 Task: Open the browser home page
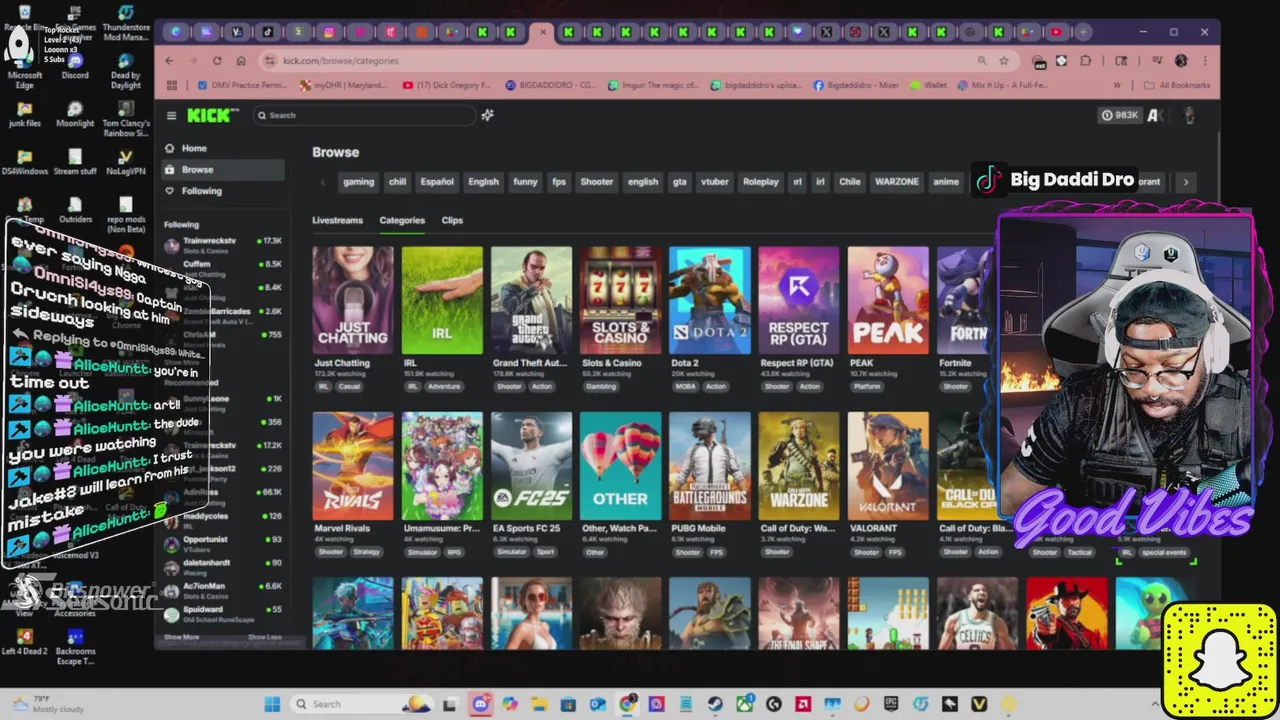(241, 61)
